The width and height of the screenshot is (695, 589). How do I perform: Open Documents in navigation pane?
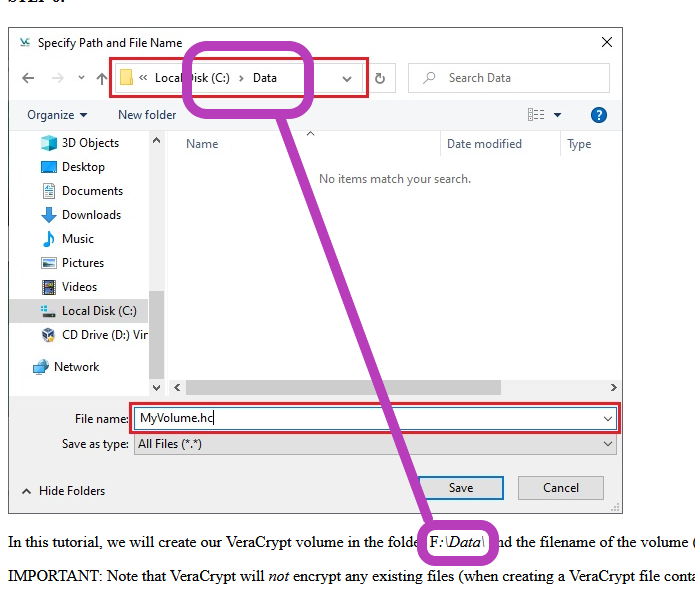pos(92,191)
